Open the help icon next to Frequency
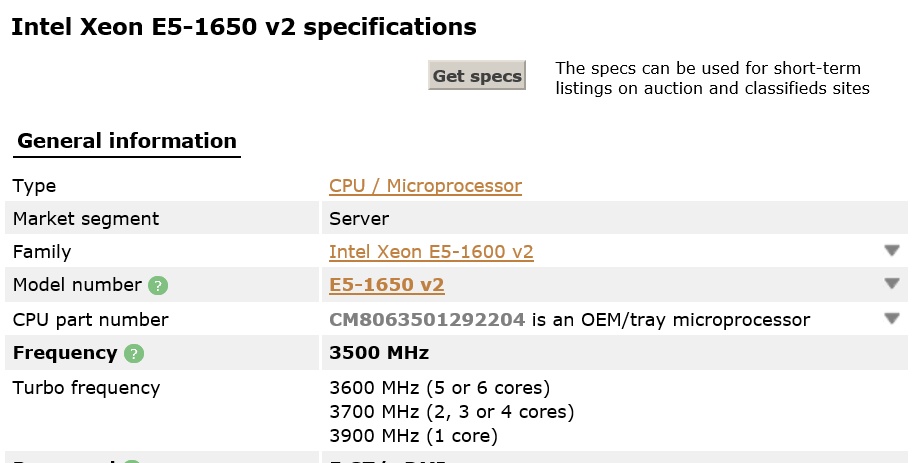This screenshot has width=917, height=463. 134,354
